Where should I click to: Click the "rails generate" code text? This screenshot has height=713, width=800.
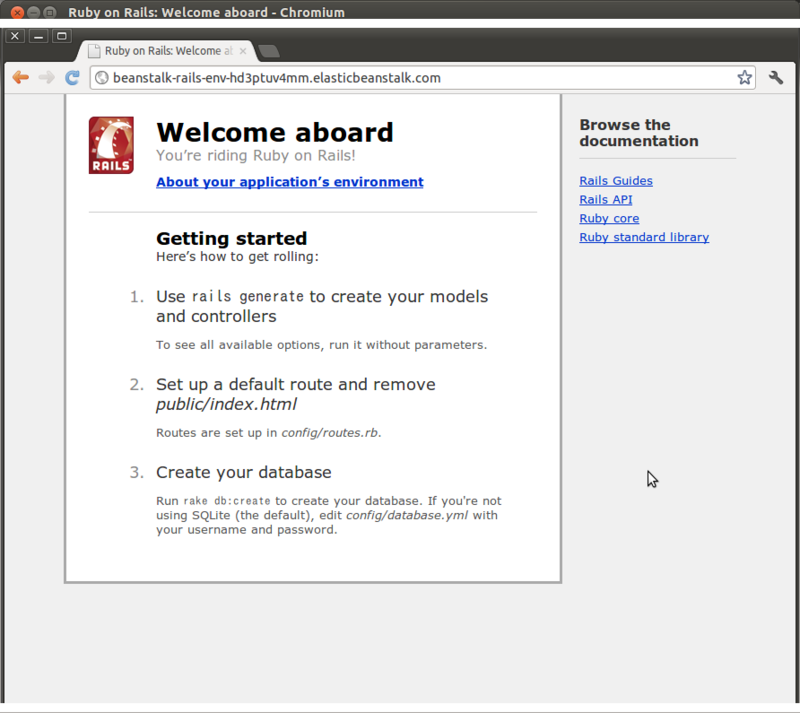[x=247, y=297]
